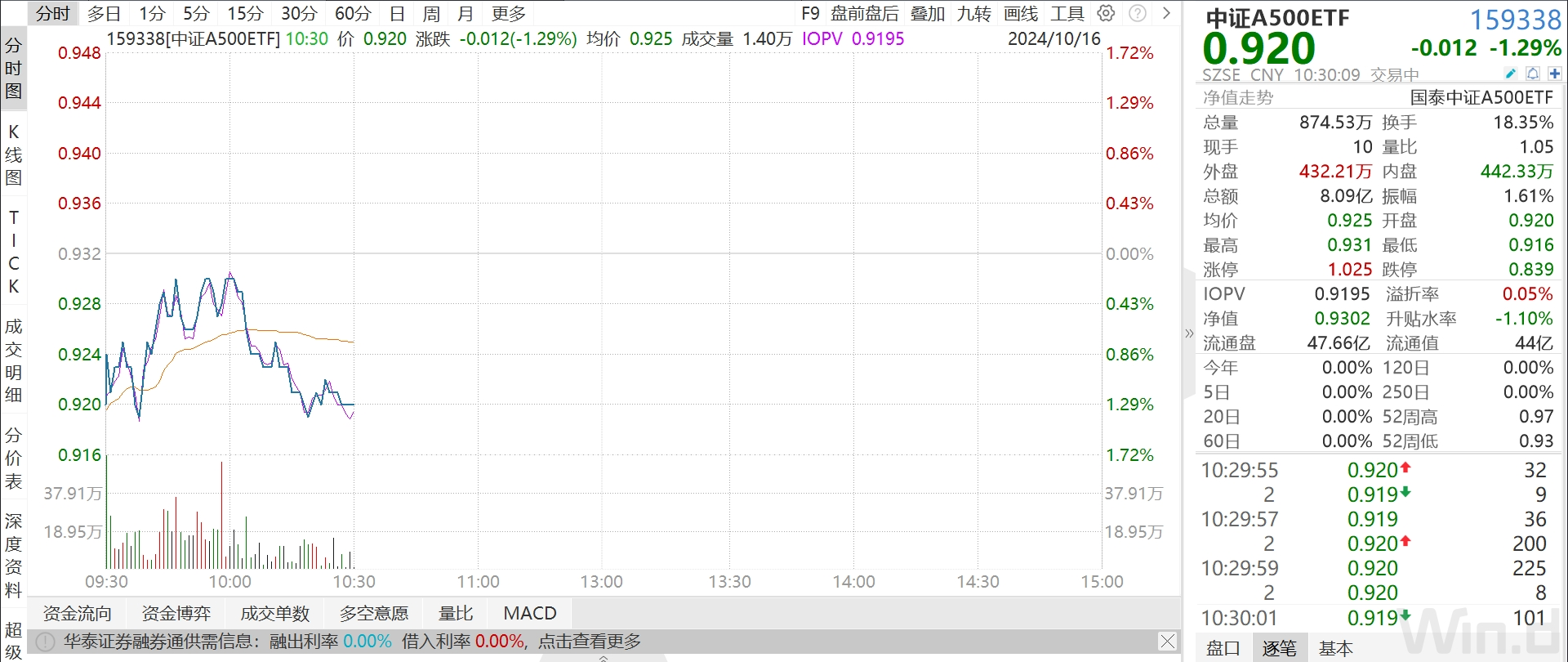Click 涨停 value 1.025

tap(1350, 269)
